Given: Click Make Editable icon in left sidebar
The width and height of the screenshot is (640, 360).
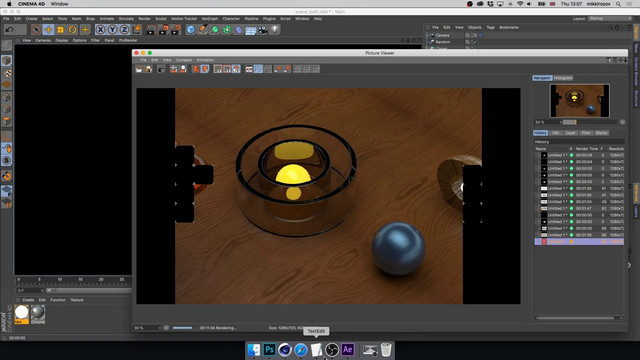Looking at the screenshot, I should coord(7,45).
